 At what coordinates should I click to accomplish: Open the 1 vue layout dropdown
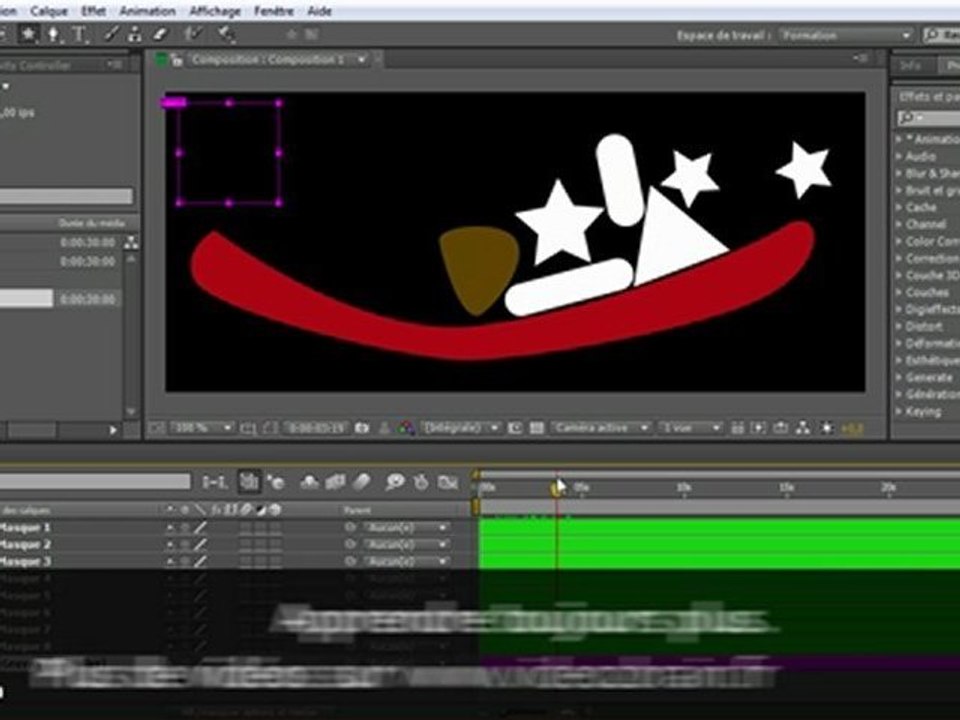pyautogui.click(x=691, y=428)
